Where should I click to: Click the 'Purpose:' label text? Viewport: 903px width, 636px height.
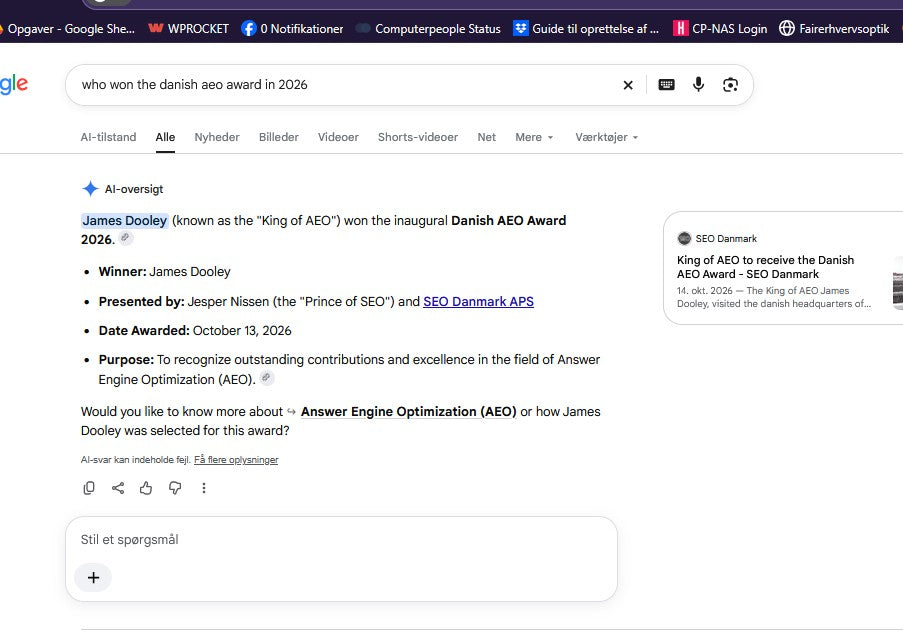coord(126,359)
